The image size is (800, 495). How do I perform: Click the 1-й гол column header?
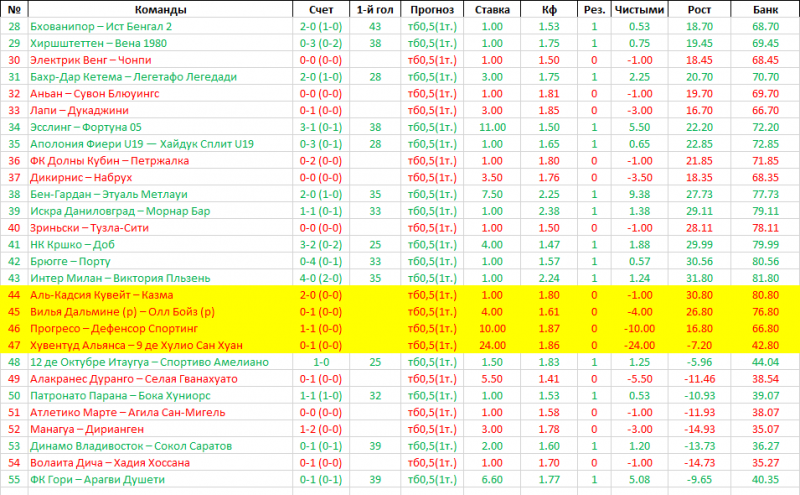(375, 9)
